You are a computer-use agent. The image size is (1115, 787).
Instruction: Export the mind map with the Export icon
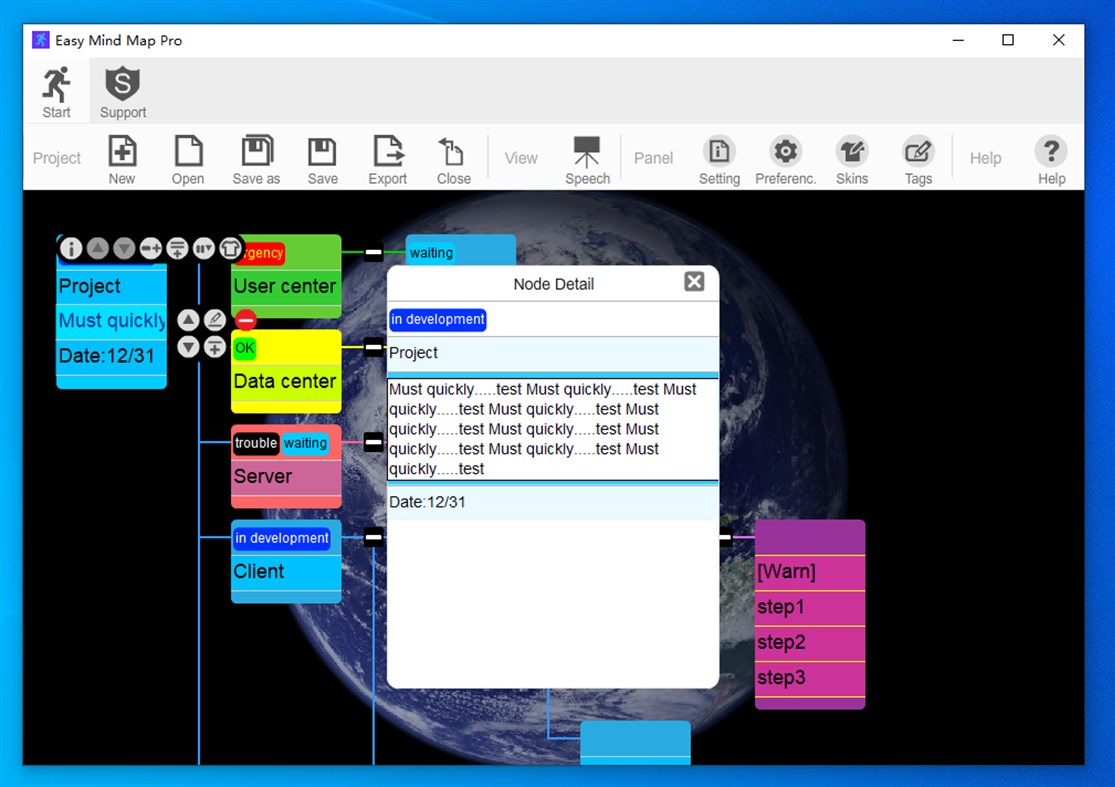click(x=387, y=158)
